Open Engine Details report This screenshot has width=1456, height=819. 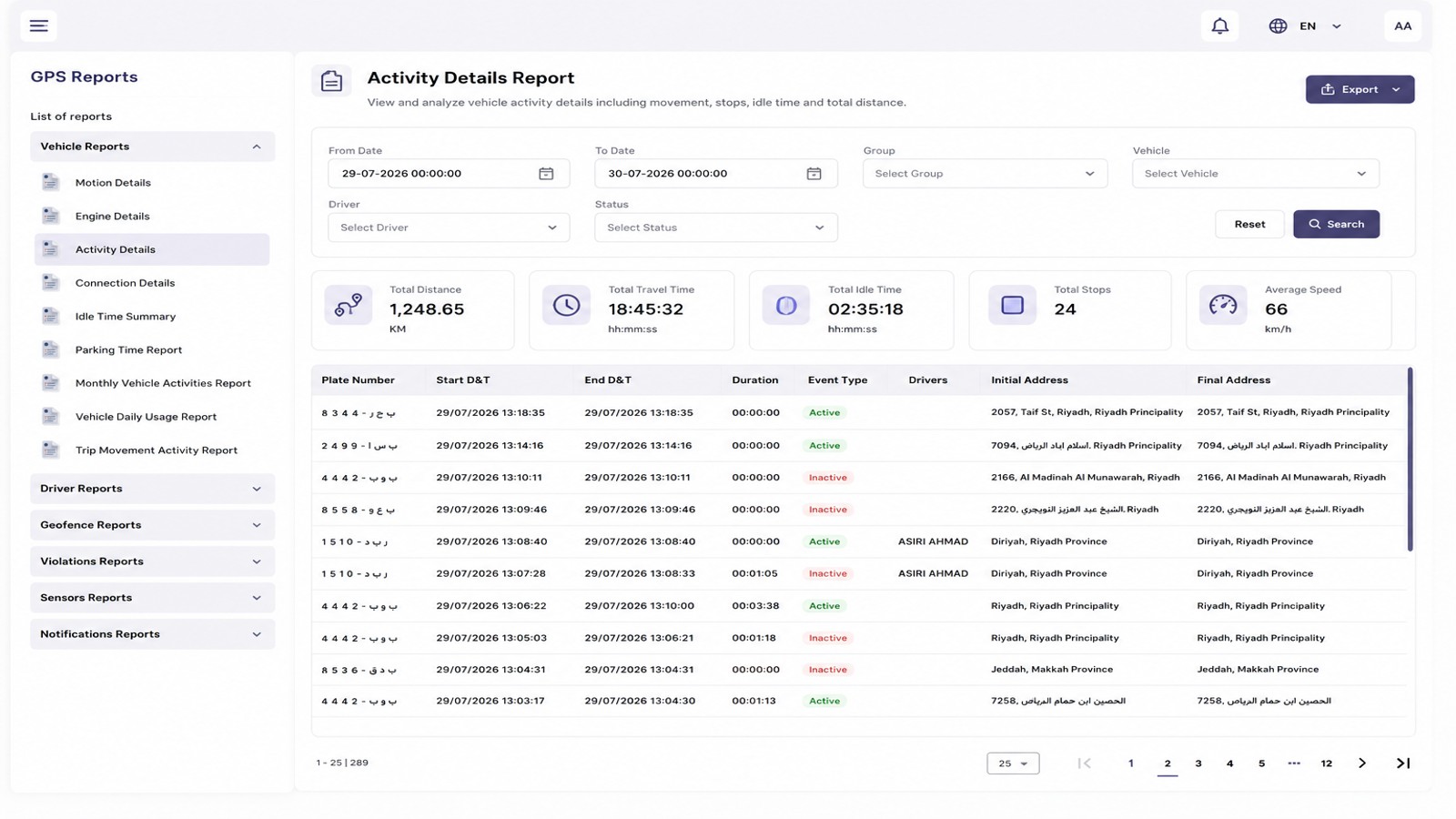(112, 217)
